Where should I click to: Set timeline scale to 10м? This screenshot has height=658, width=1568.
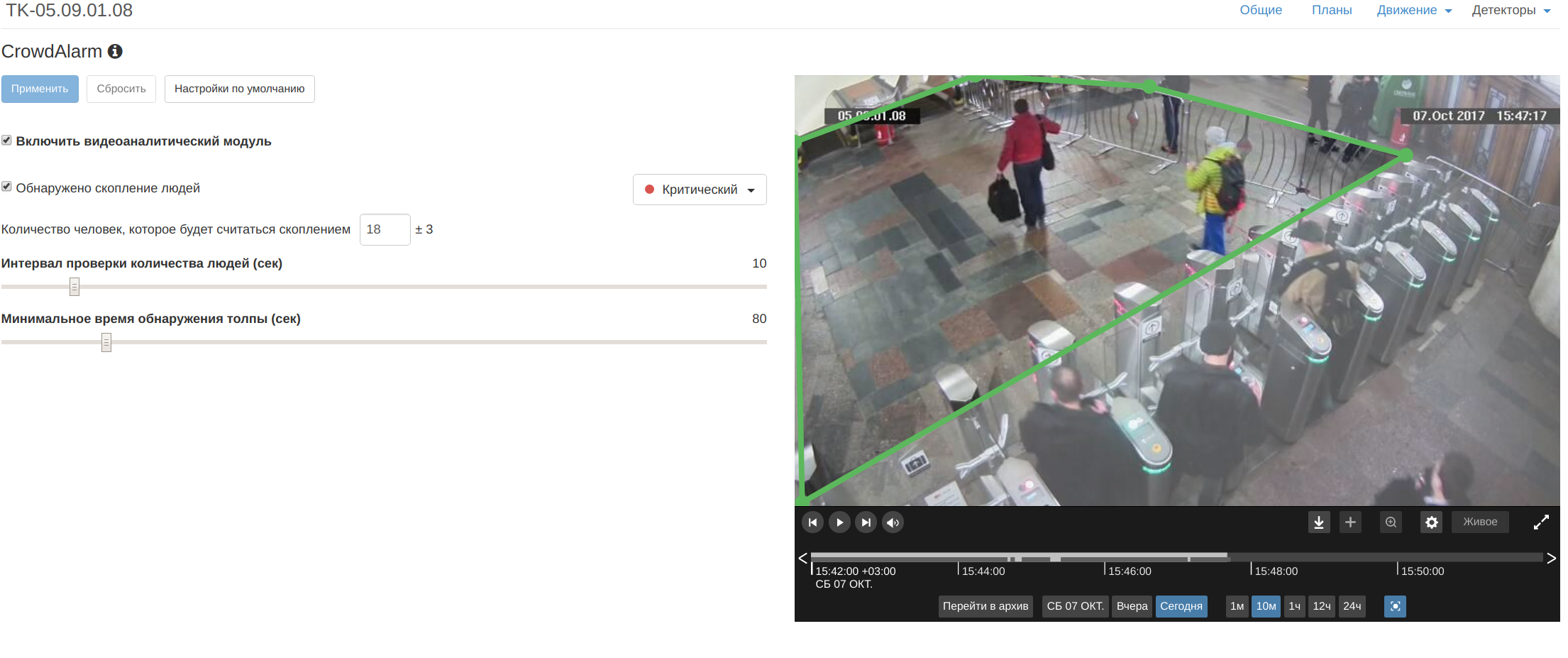(1266, 606)
